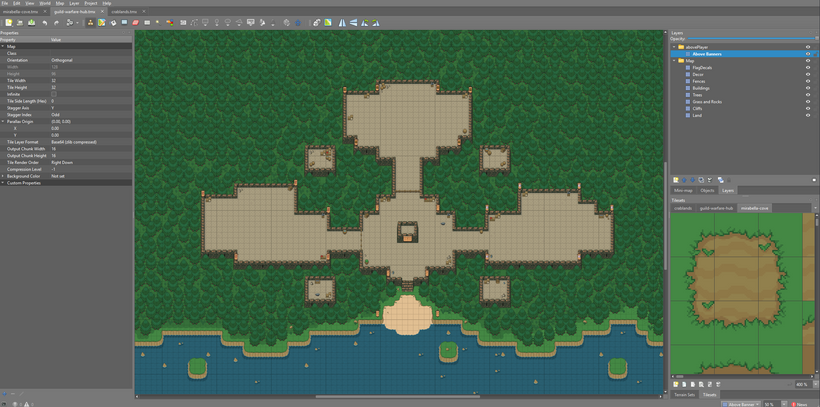Viewport: 820px width, 407px height.
Task: Hide the Trees layer with its eye icon
Action: pos(808,95)
